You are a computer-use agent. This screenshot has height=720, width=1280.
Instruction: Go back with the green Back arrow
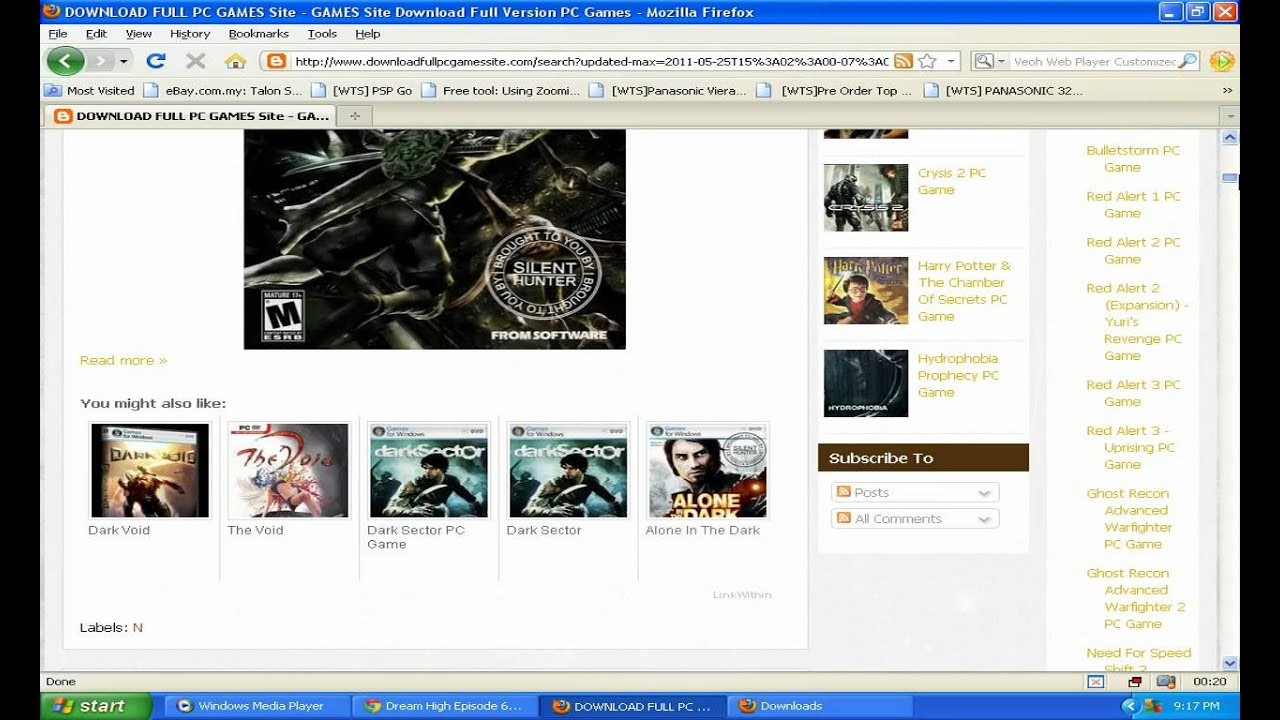(x=65, y=61)
